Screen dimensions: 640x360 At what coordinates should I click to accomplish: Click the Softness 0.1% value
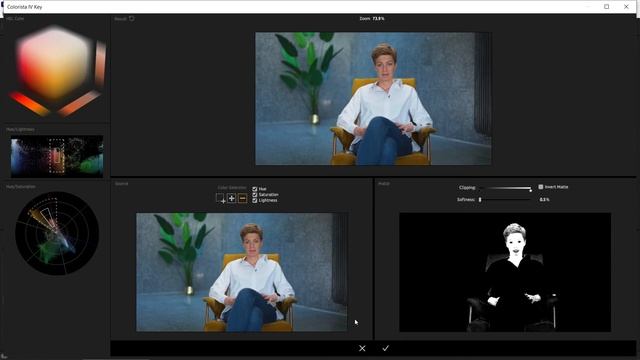[x=544, y=200]
